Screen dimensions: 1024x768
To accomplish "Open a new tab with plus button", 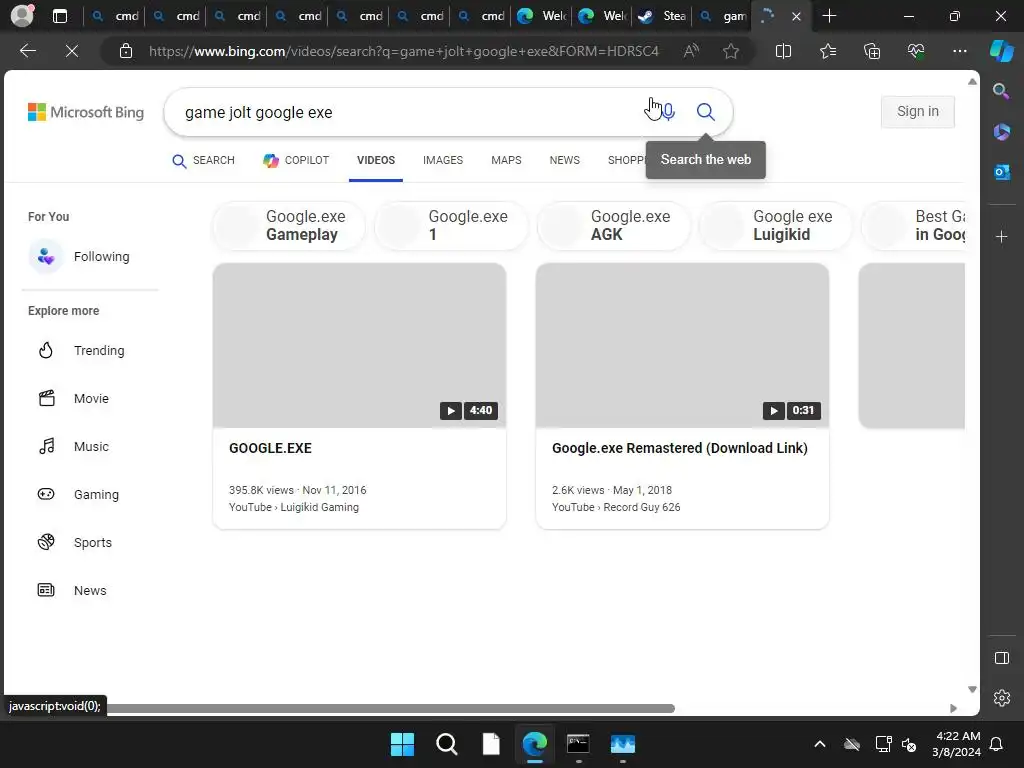I will point(829,16).
